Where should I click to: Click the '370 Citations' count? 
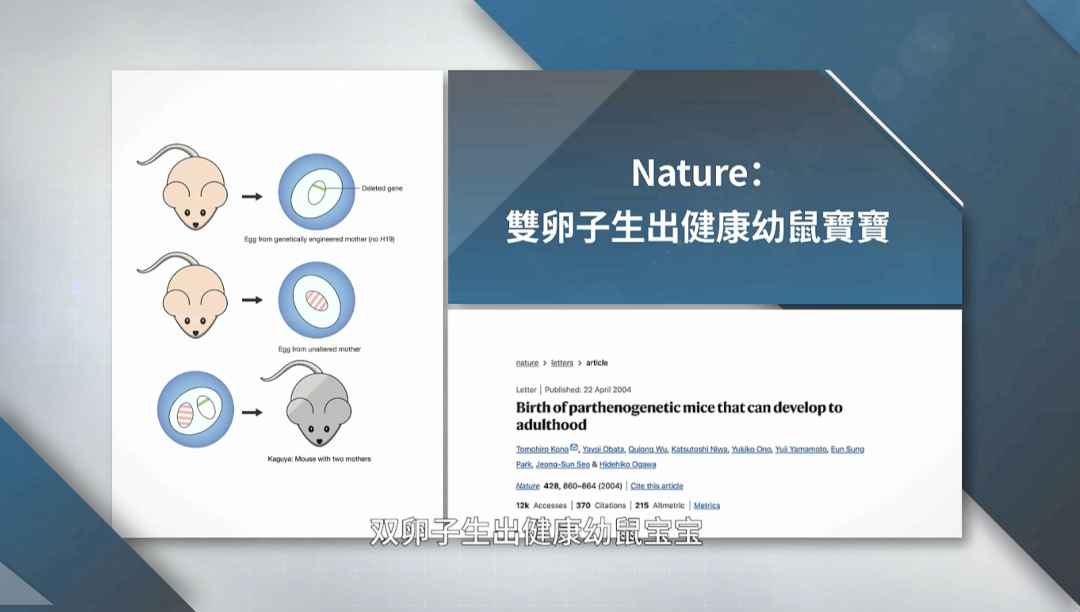(x=601, y=505)
